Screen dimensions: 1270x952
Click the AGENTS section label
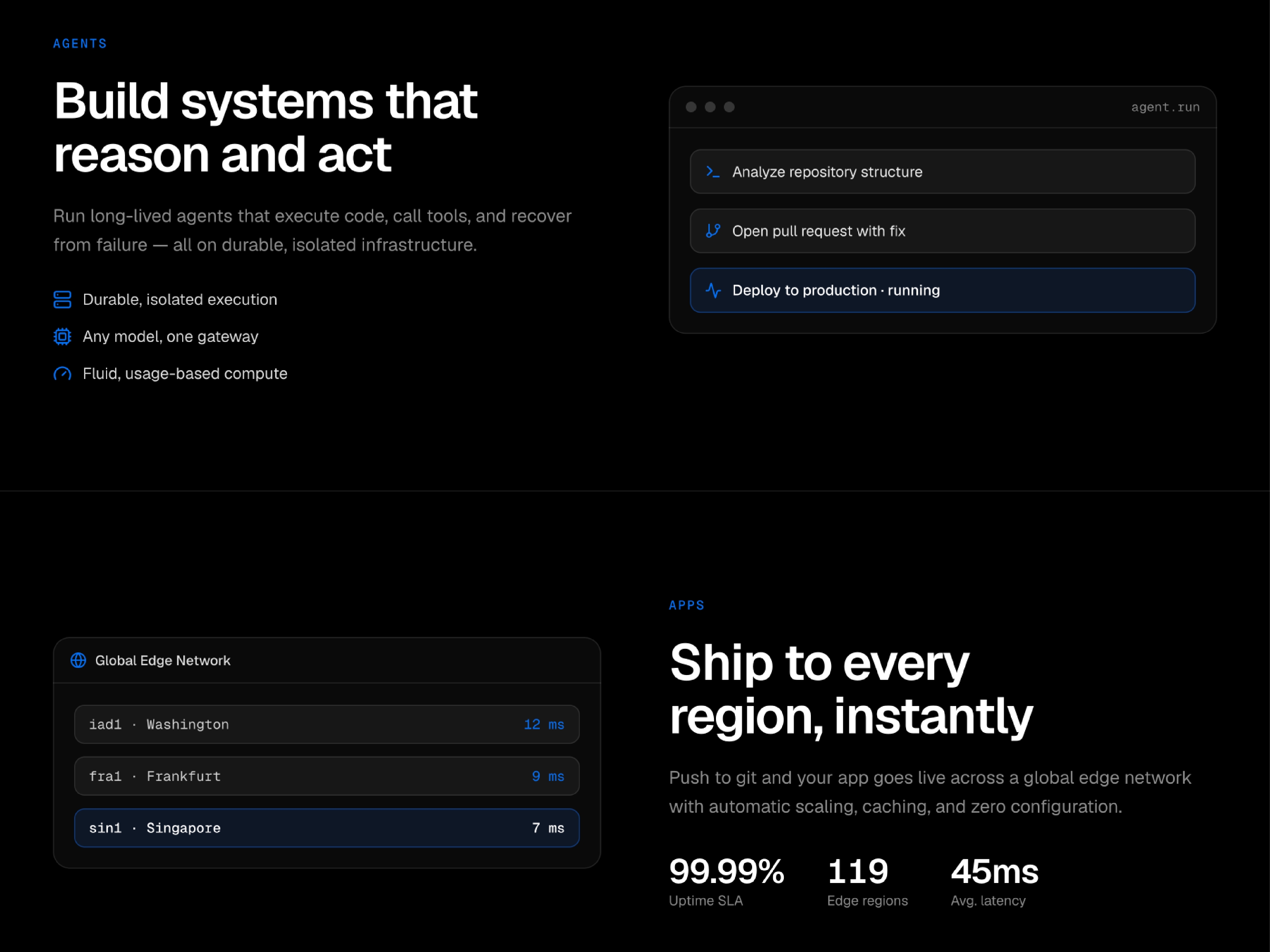click(x=80, y=44)
